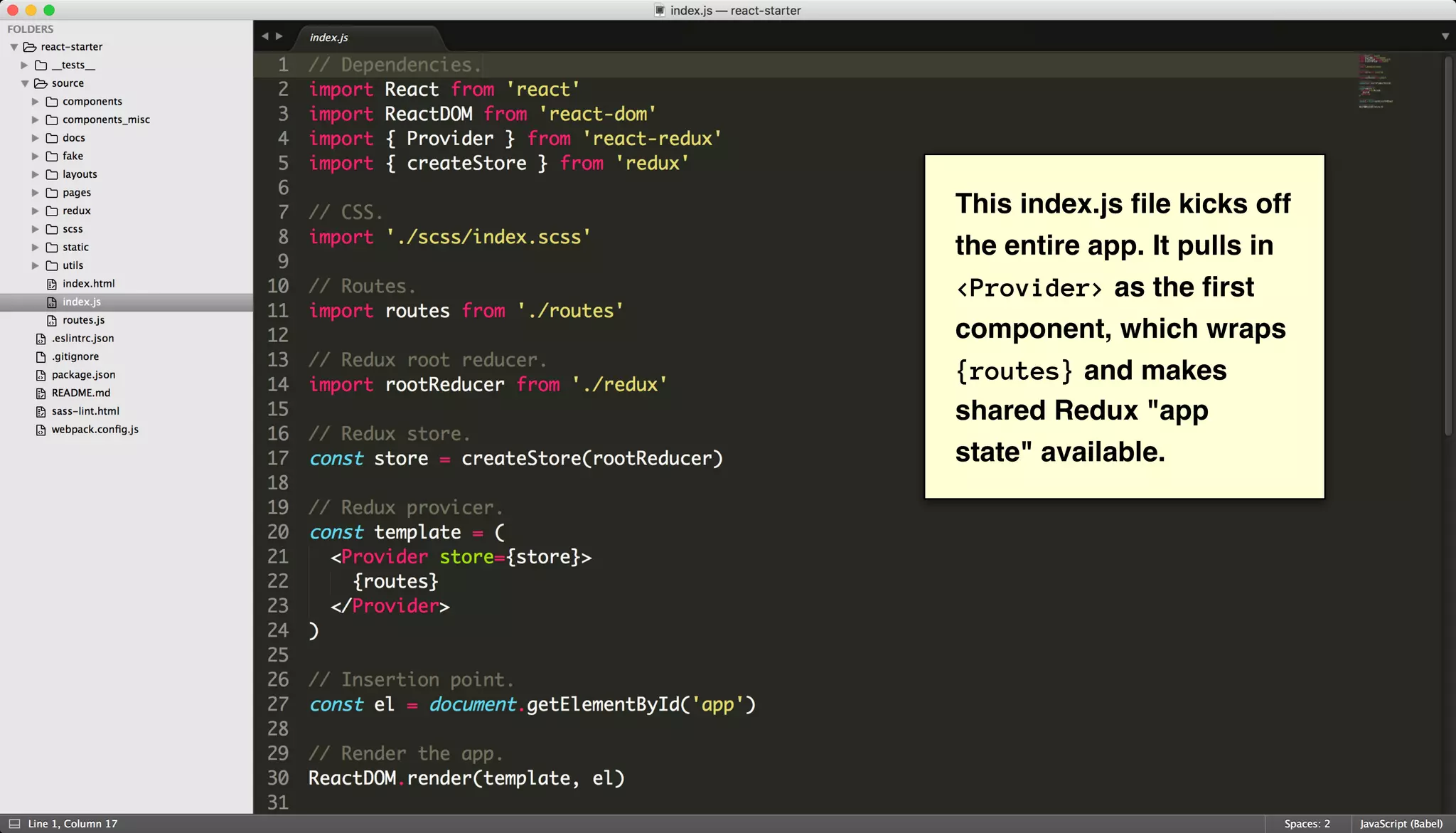Click the redux folder icon
1456x833 pixels.
point(52,211)
